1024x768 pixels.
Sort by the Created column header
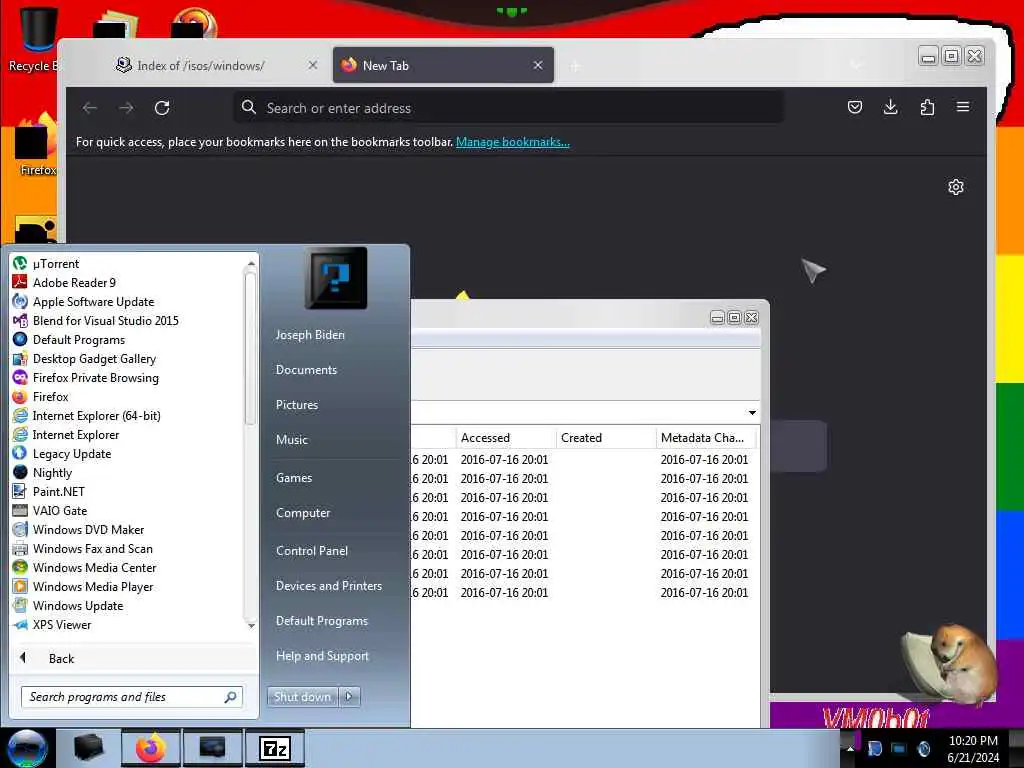click(605, 438)
